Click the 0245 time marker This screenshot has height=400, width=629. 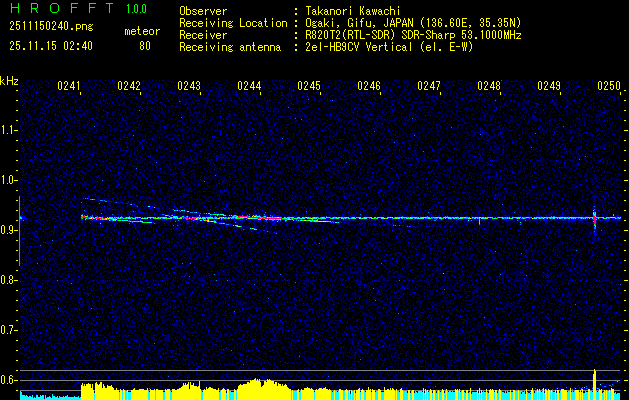coord(309,87)
